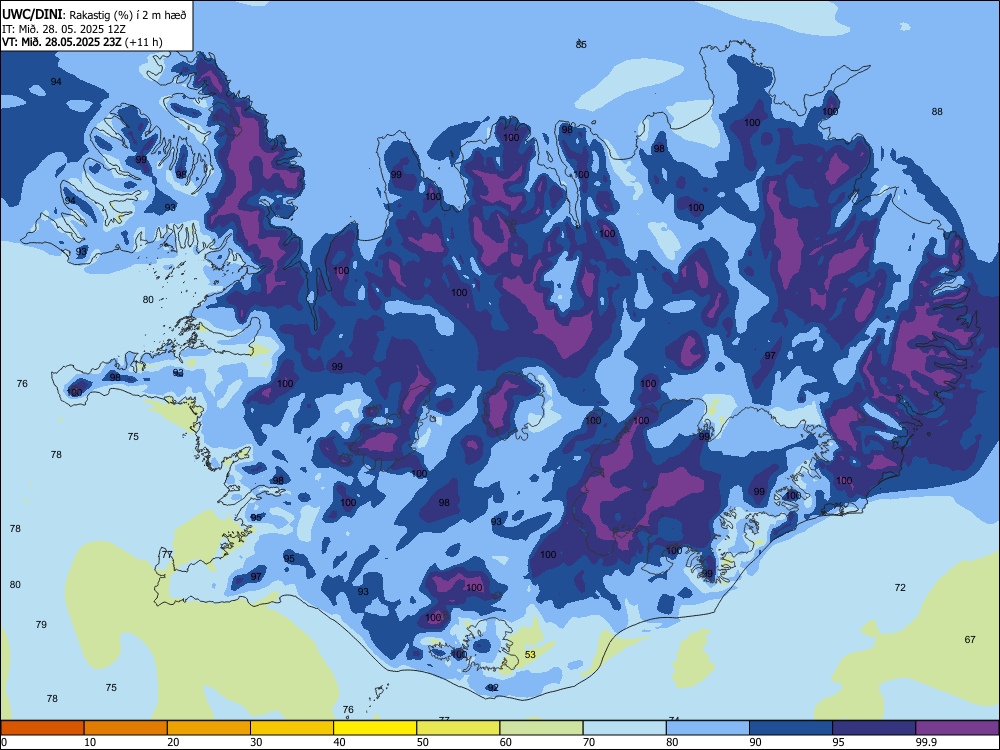Click the value 92 on the south coast

click(493, 688)
